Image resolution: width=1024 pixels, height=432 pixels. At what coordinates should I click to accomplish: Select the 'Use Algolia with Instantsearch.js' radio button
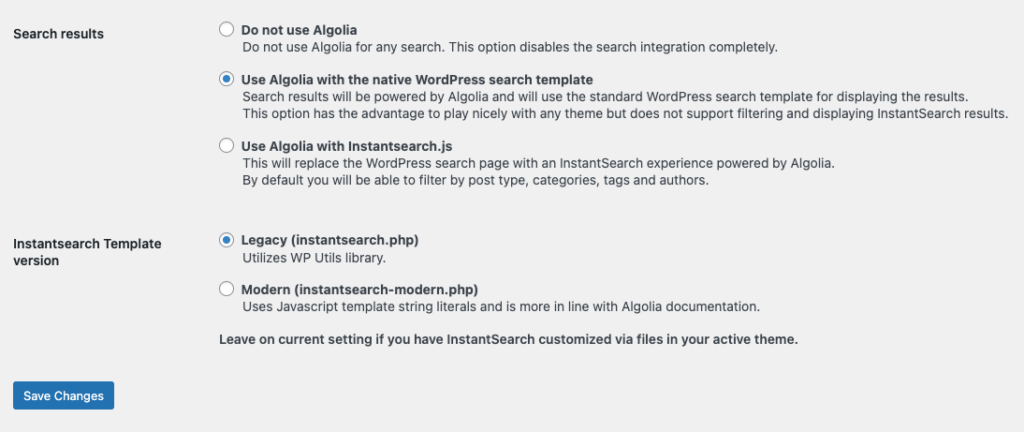(226, 145)
